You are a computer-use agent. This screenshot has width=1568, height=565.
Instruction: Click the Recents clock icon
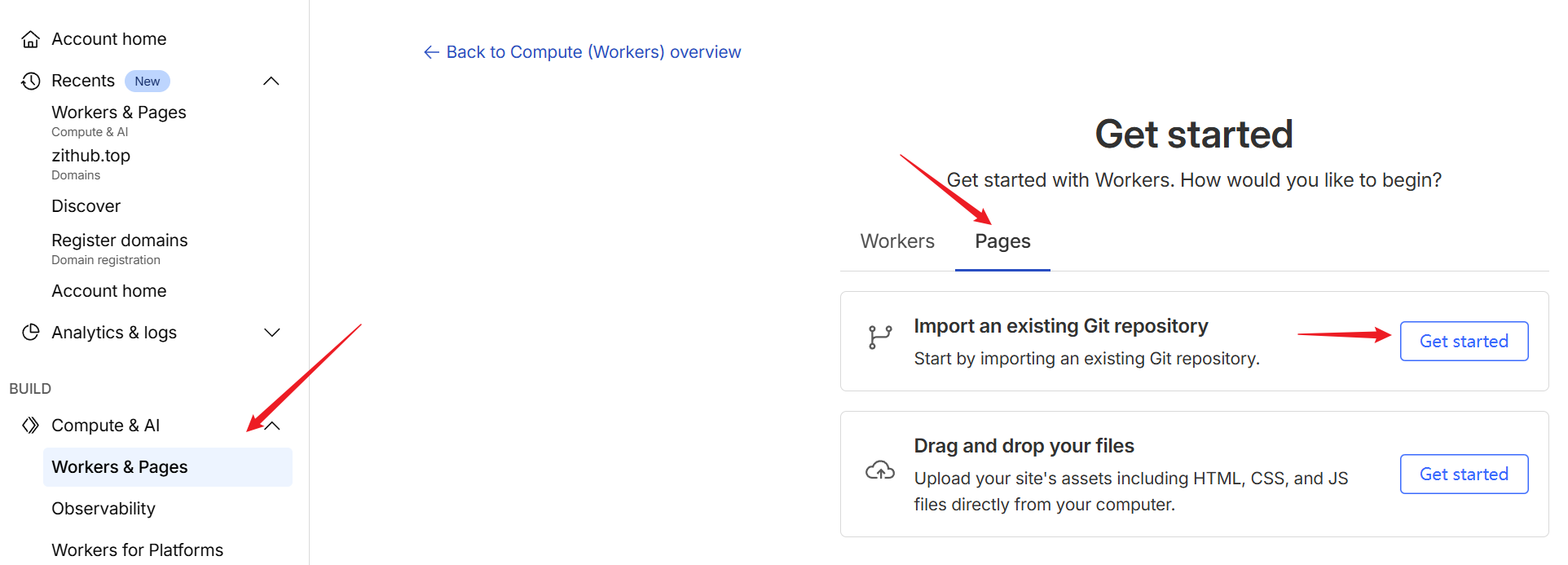(x=31, y=81)
